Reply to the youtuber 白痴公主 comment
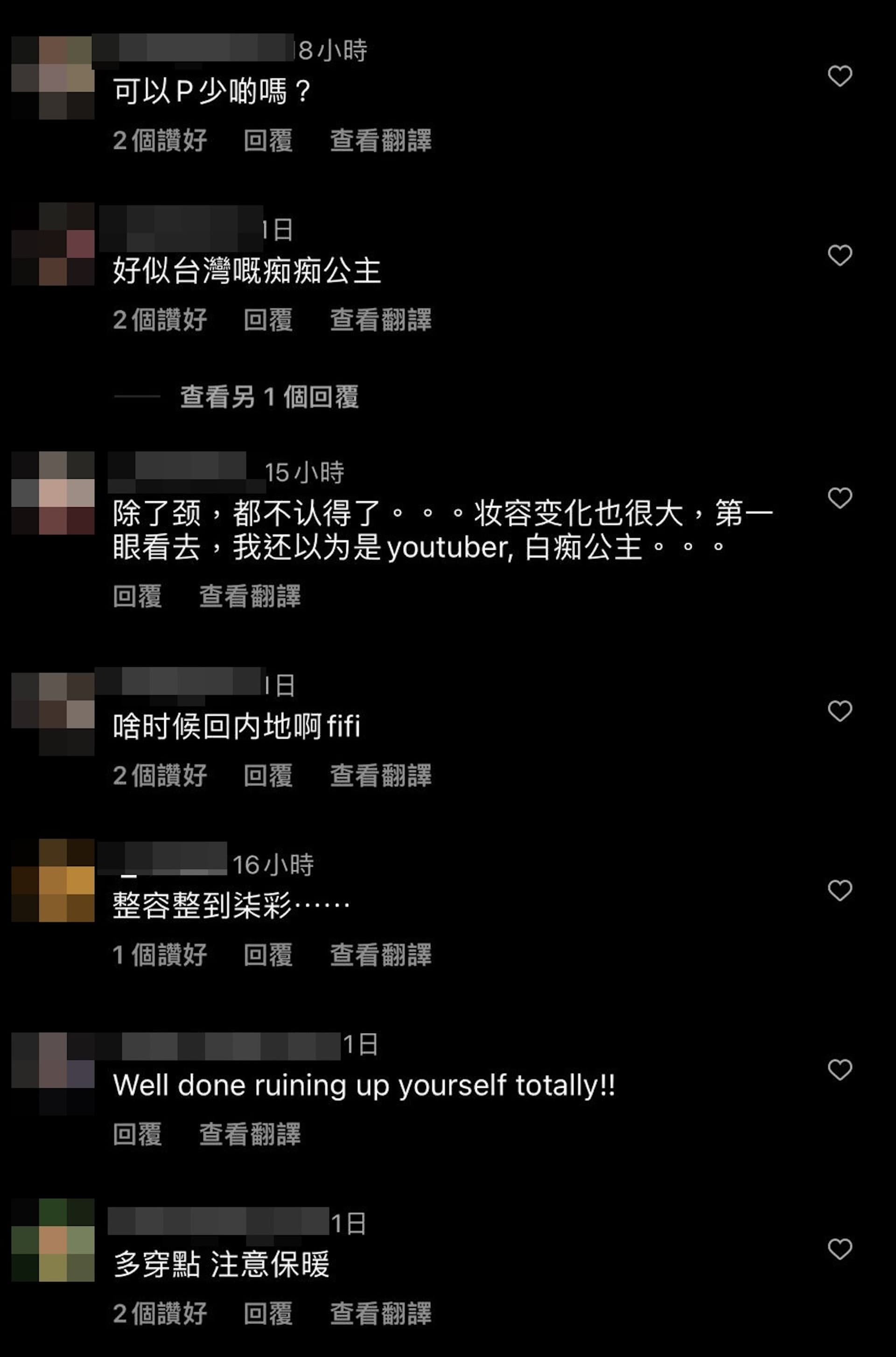896x1357 pixels. [137, 596]
